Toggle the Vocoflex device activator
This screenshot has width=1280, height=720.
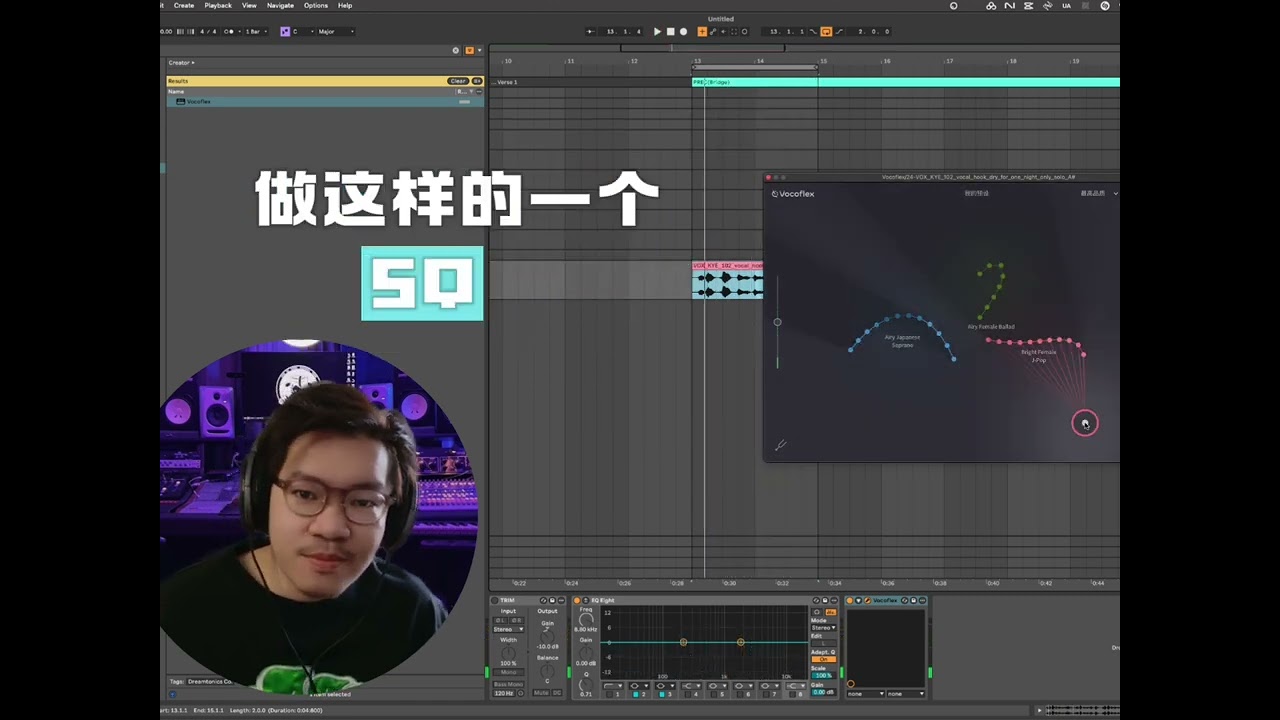point(850,600)
